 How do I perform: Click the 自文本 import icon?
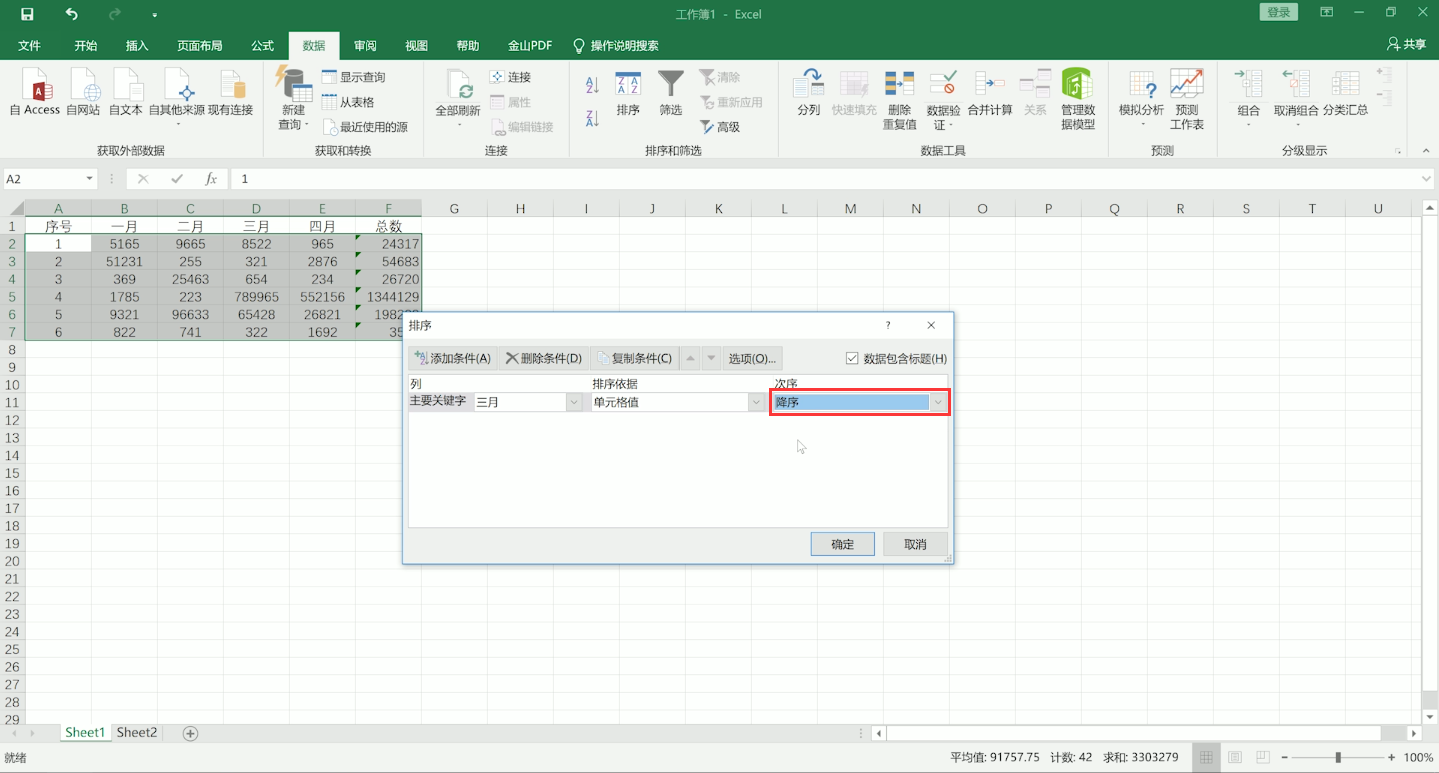(x=126, y=93)
